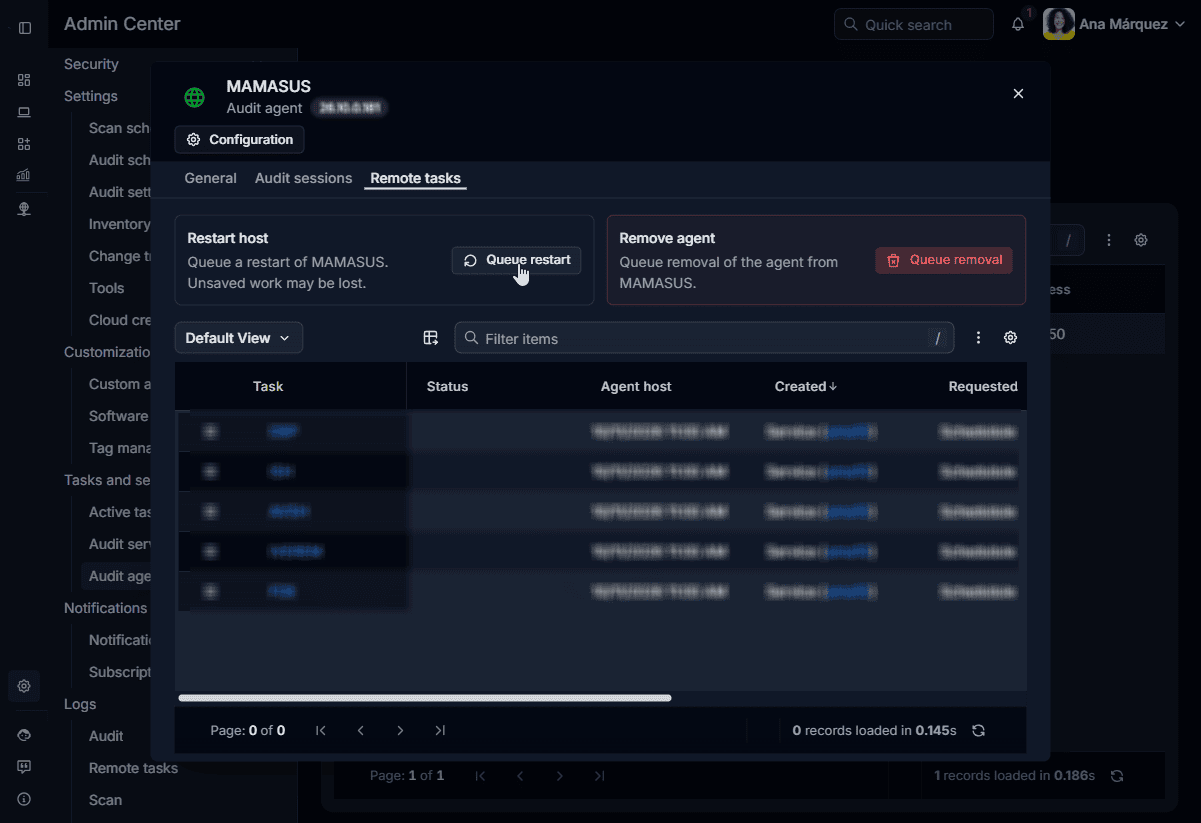Viewport: 1201px width, 823px height.
Task: Open the dashboard grid icon in left rail
Action: click(24, 80)
